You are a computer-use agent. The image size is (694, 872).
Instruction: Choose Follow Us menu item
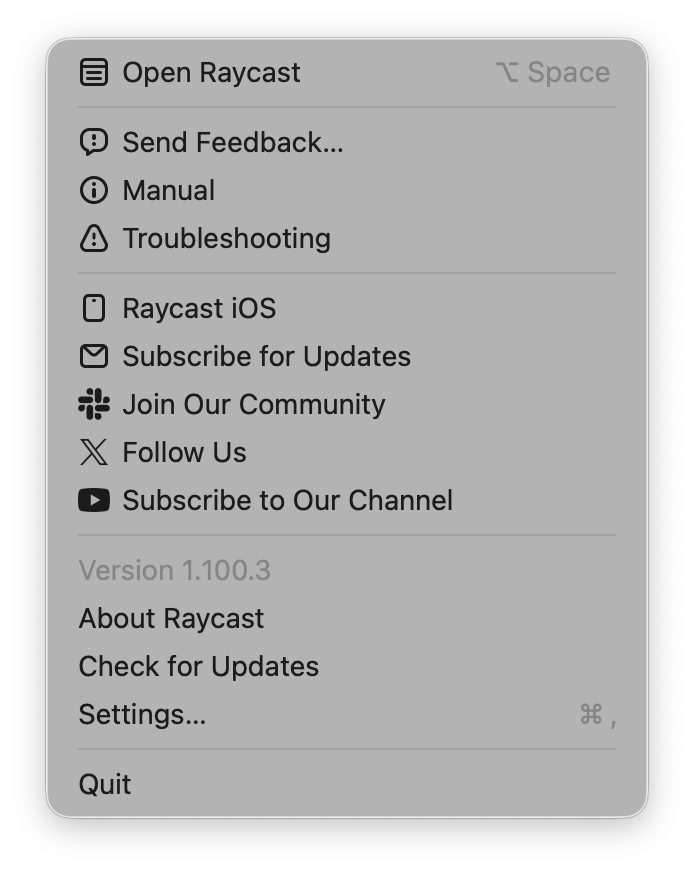pos(347,452)
